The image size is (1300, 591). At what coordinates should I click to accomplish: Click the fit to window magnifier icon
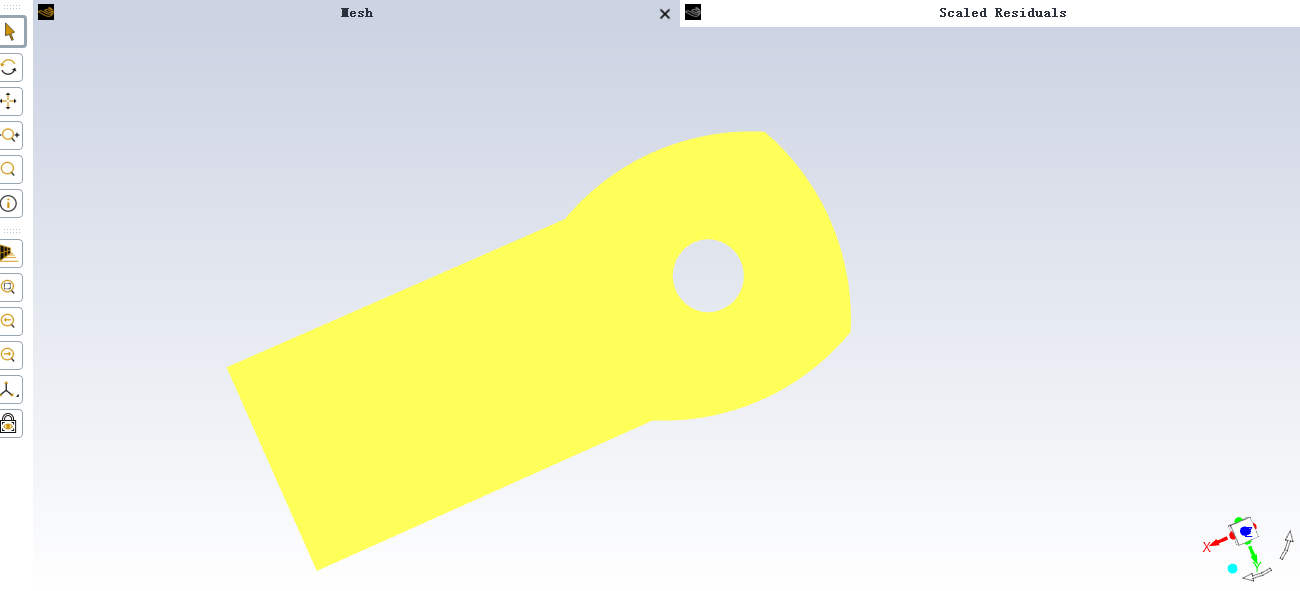click(10, 287)
